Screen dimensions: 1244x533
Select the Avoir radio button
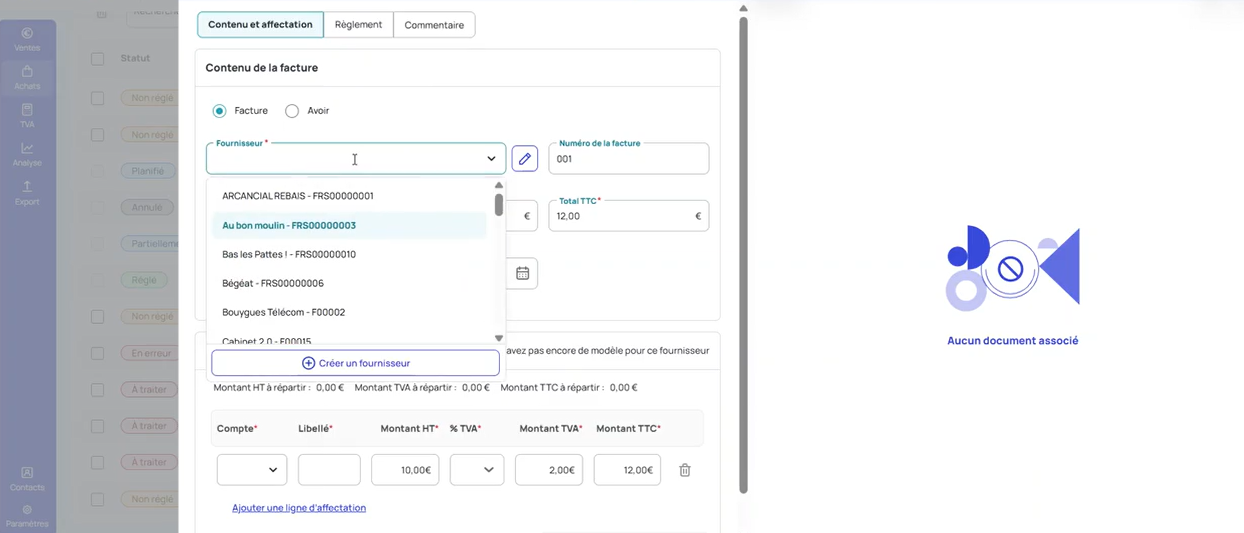click(292, 111)
